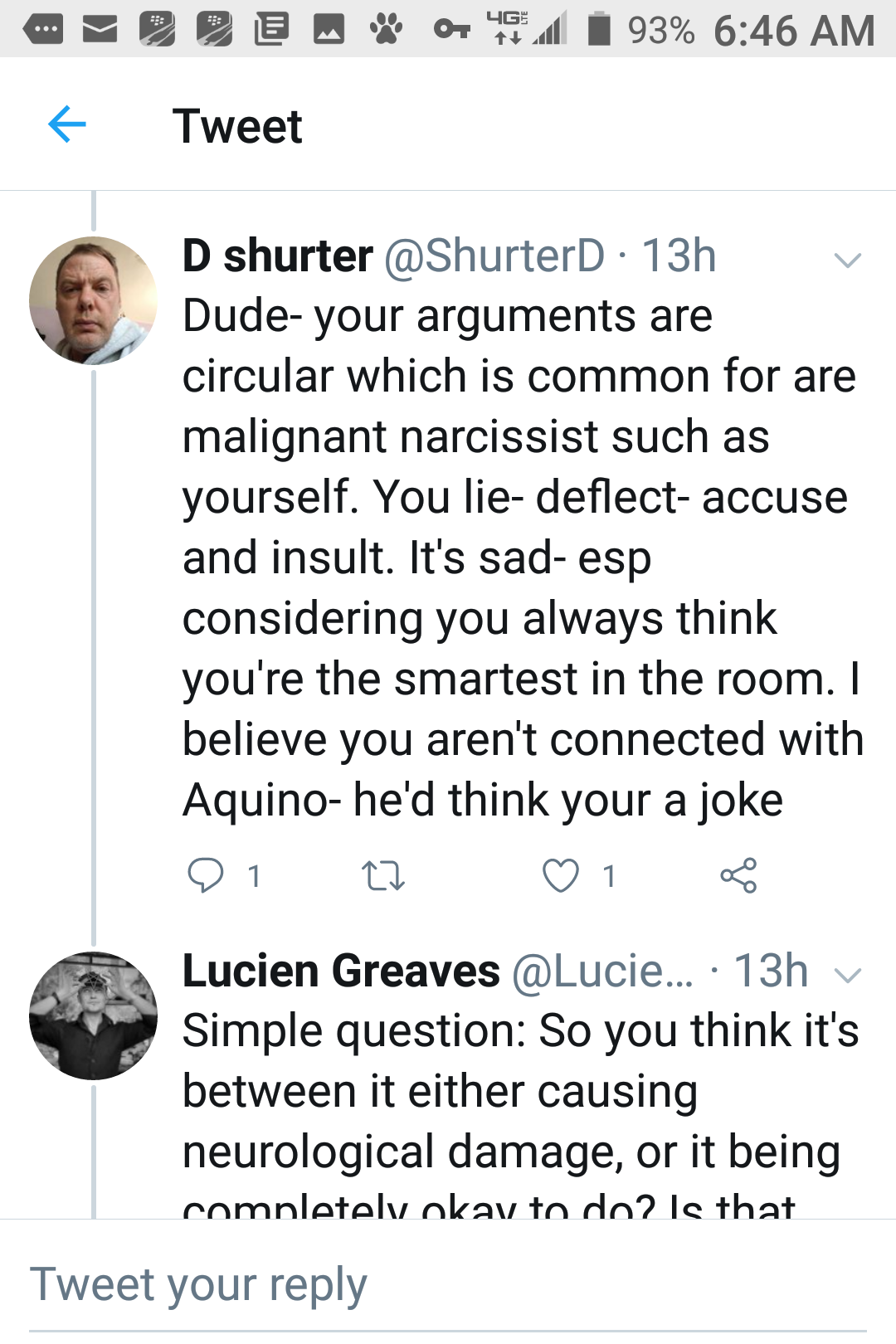Like D shurter's tweet
896x1344 pixels.
tap(561, 875)
